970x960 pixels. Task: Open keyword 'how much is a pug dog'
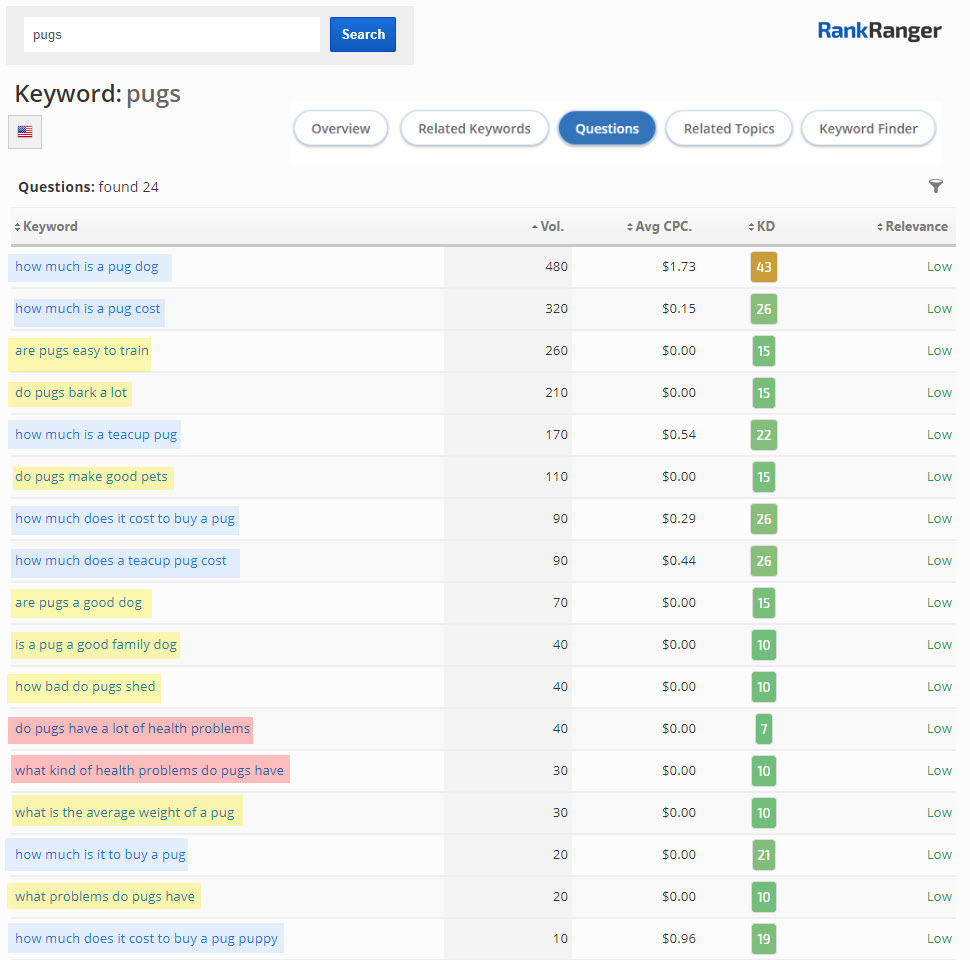click(87, 267)
